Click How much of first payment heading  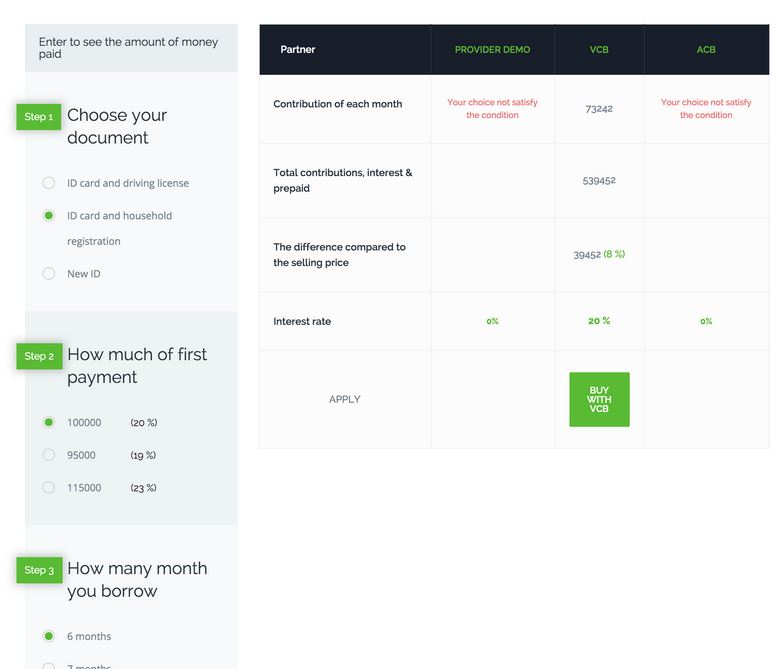coord(137,366)
